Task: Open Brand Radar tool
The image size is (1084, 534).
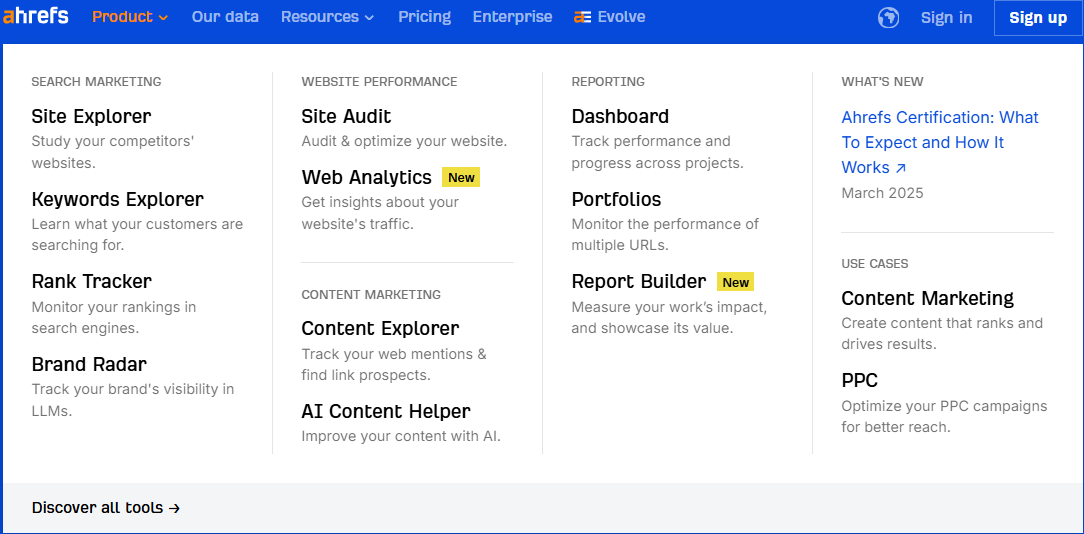Action: coord(89,364)
